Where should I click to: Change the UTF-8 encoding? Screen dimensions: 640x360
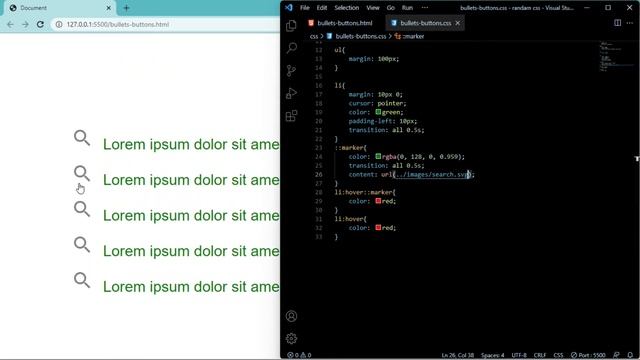pyautogui.click(x=519, y=355)
